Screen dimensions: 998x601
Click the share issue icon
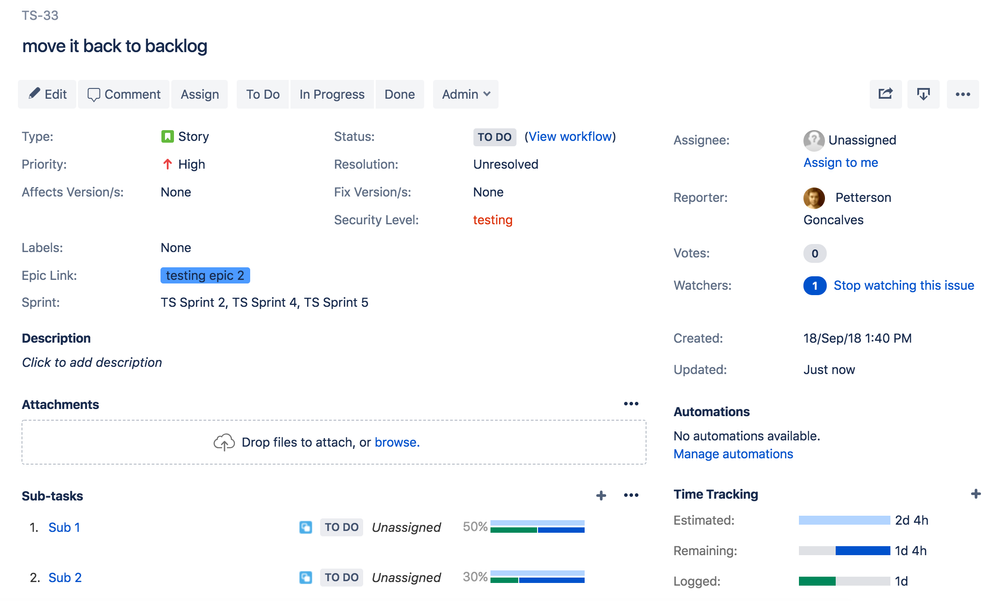(885, 94)
